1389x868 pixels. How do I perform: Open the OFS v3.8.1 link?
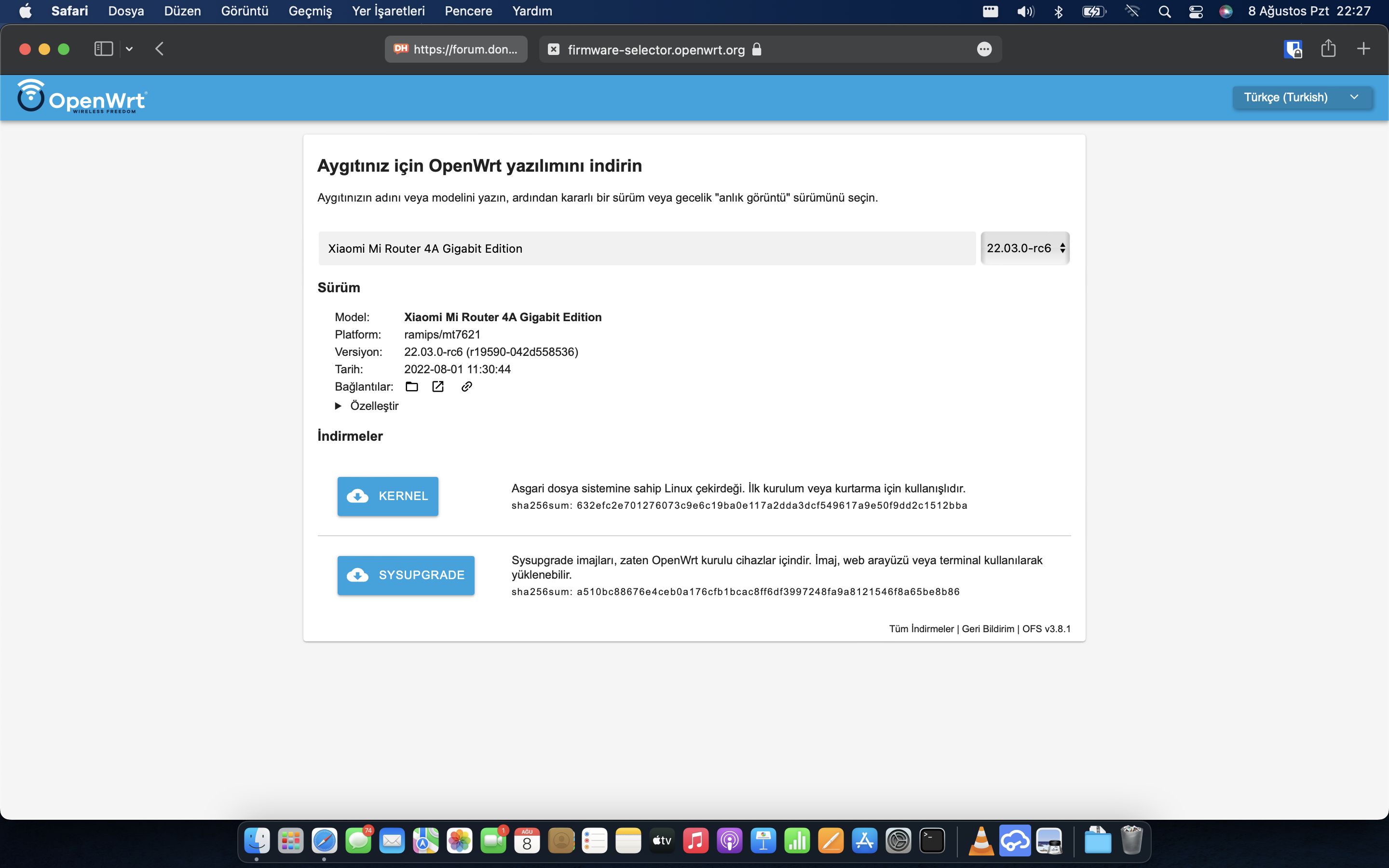(1047, 629)
